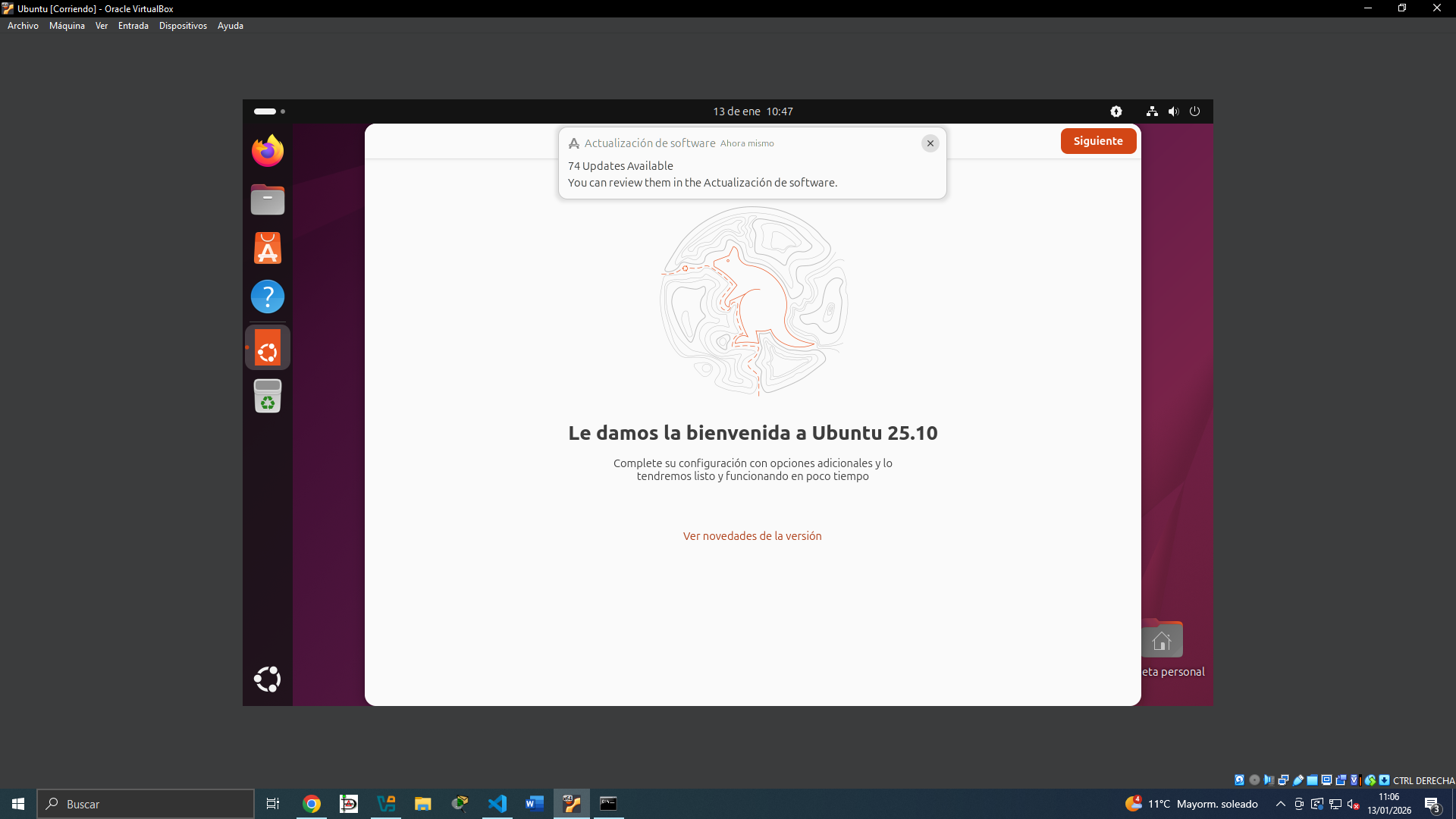Open the Windows Start menu
Image resolution: width=1456 pixels, height=819 pixels.
[18, 804]
